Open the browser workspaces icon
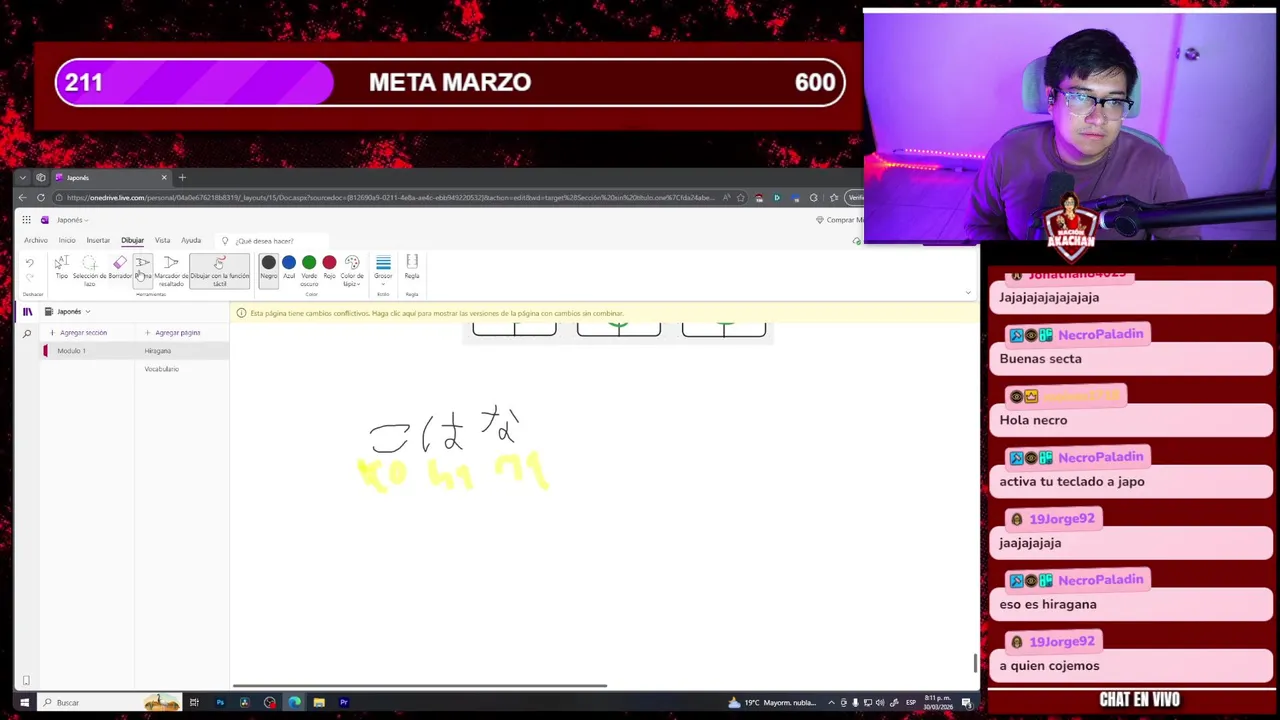This screenshot has height=720, width=1280. 40,178
